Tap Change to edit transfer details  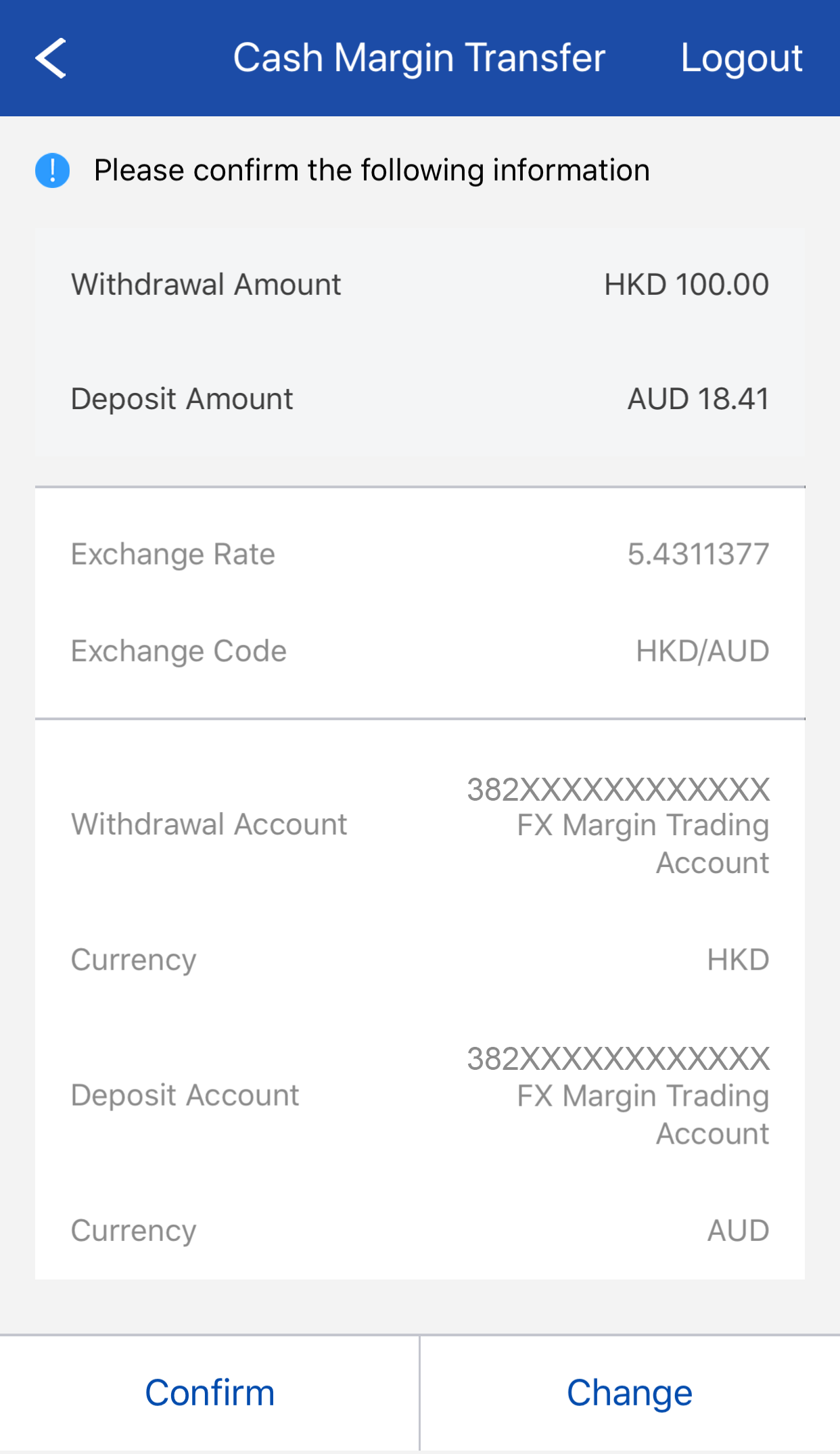pos(629,1393)
